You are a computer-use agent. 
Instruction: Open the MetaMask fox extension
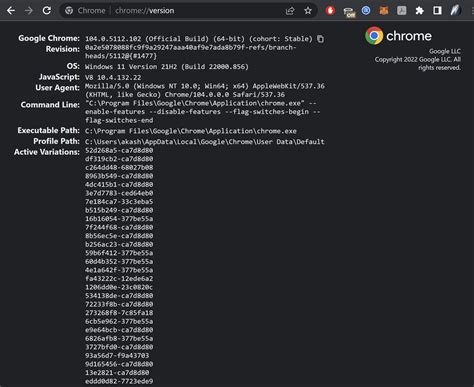point(384,11)
